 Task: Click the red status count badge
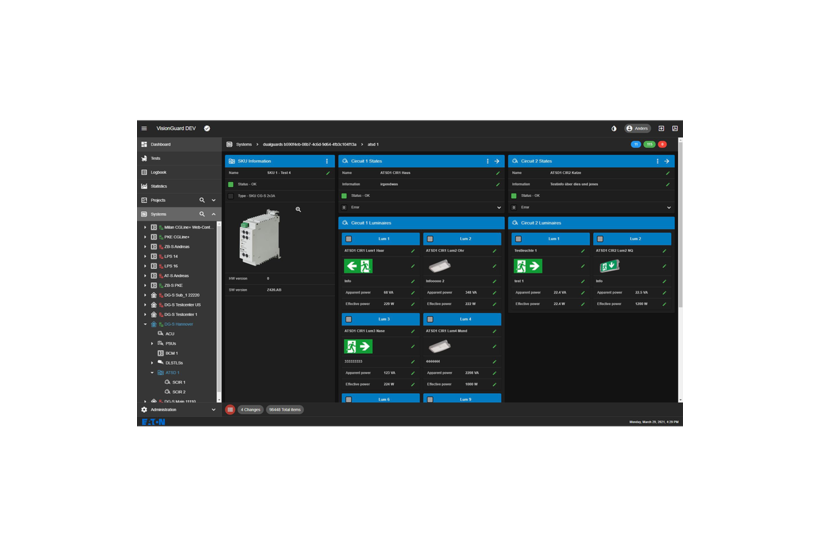[662, 144]
